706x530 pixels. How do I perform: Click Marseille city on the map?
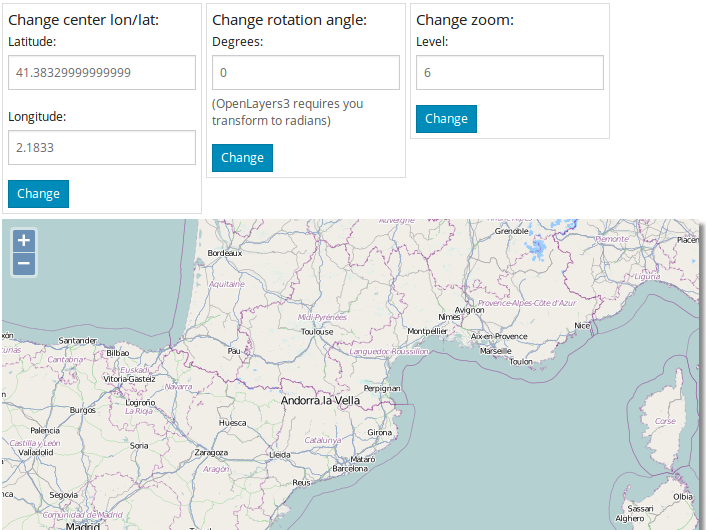(x=495, y=351)
